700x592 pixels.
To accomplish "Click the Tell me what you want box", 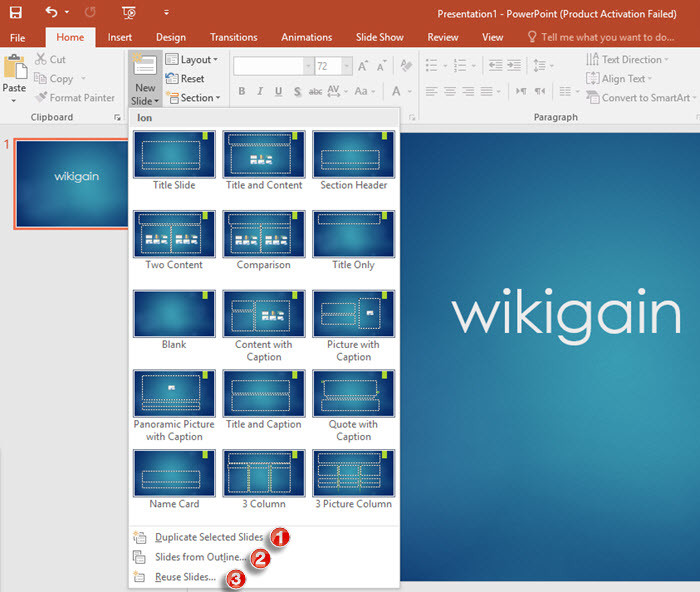I will 601,37.
